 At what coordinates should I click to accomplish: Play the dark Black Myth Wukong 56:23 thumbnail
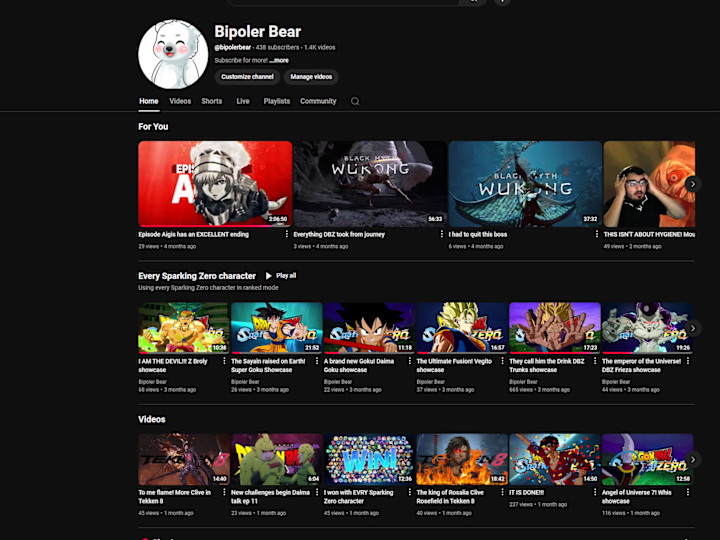[x=370, y=184]
